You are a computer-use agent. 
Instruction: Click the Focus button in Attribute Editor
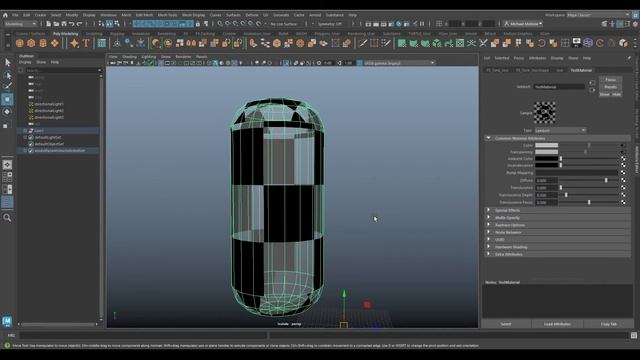click(x=611, y=80)
